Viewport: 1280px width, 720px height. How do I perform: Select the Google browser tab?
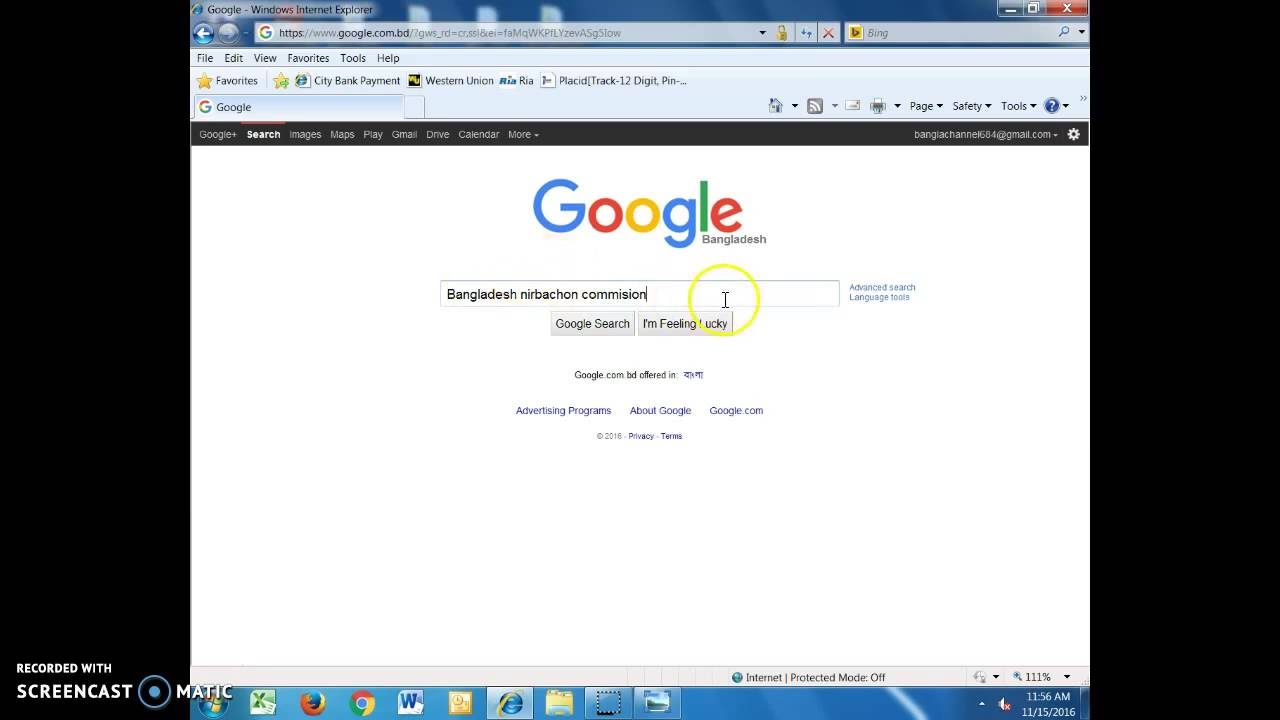(x=298, y=107)
